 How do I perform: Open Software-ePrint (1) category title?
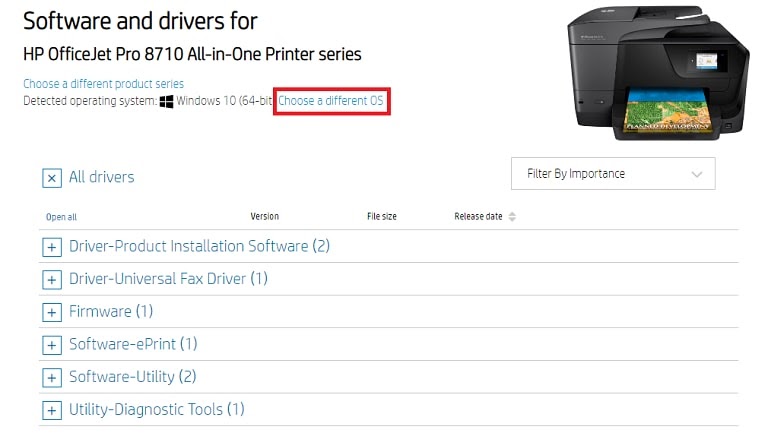[133, 344]
